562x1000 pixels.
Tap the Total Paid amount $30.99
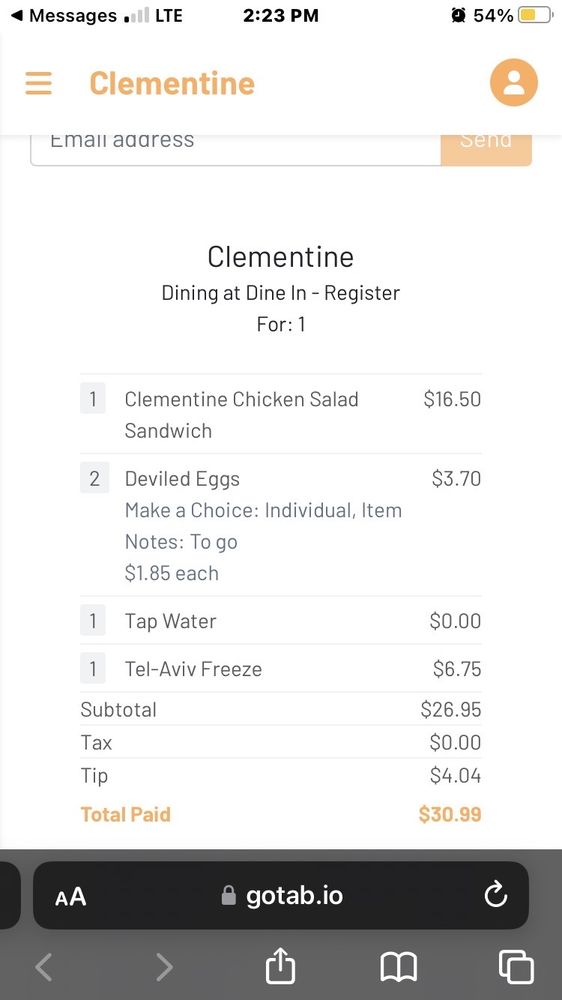450,814
